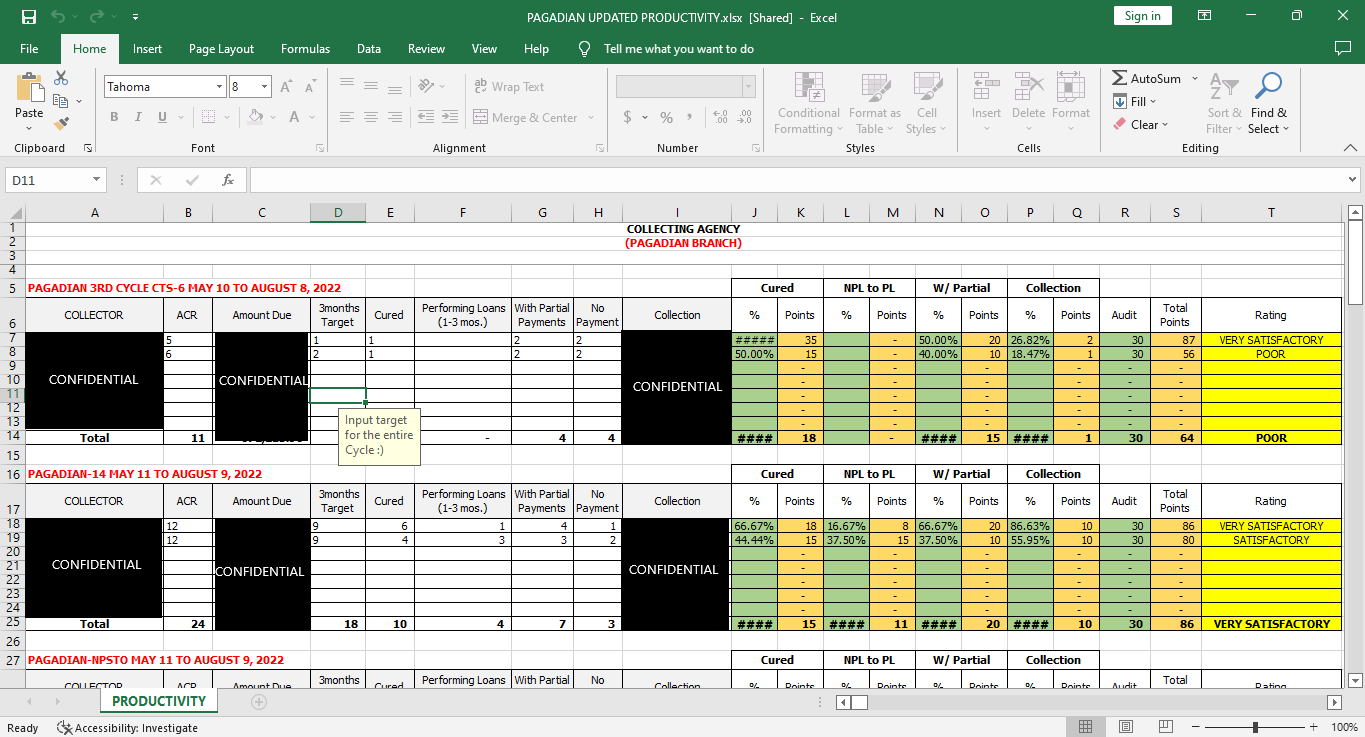Image resolution: width=1365 pixels, height=737 pixels.
Task: Switch to the Formulas tab
Action: point(305,48)
